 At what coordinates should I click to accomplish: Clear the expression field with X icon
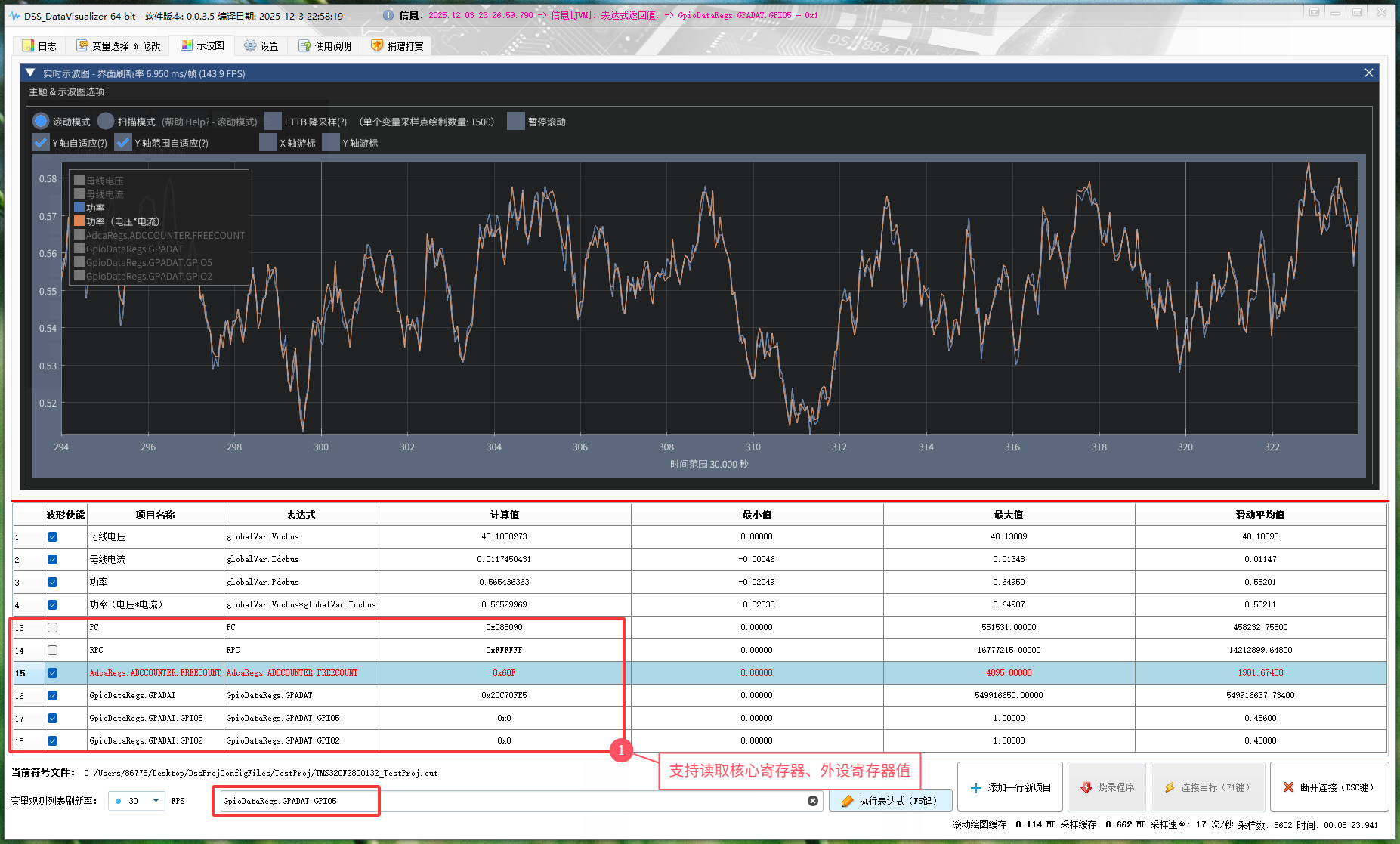[x=813, y=801]
